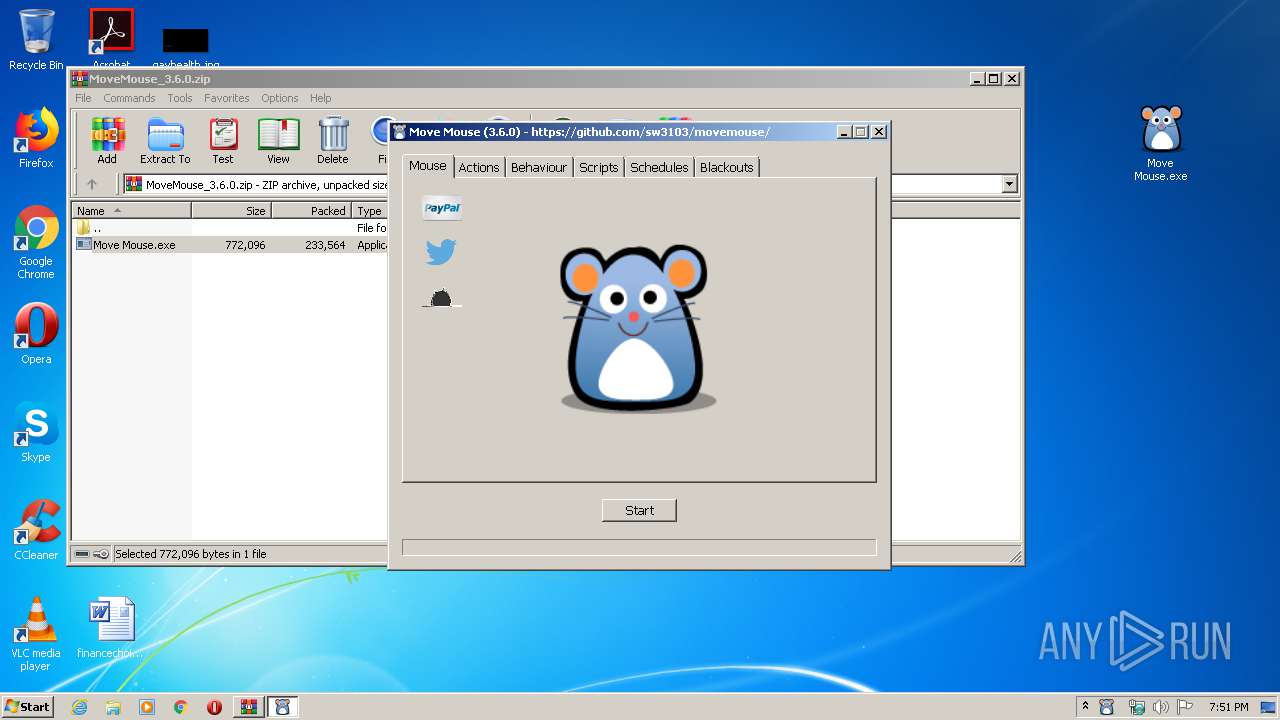Open the Commands menu in WinRAR

tap(129, 98)
